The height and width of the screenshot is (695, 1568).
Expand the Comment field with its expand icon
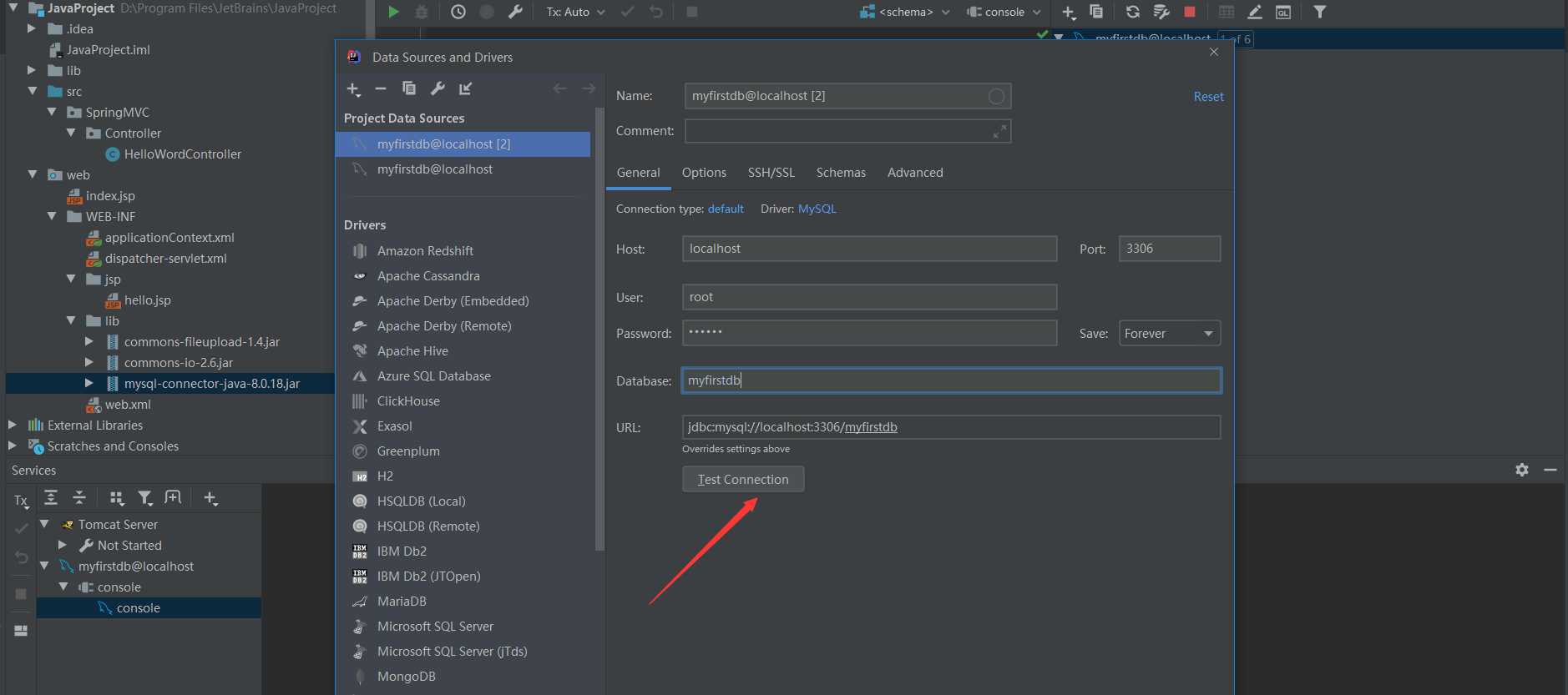pyautogui.click(x=999, y=131)
